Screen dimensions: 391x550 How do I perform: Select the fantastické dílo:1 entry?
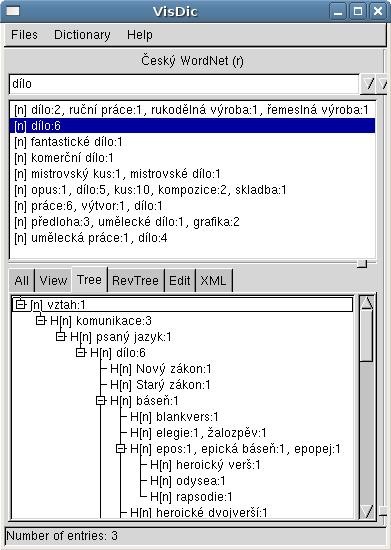(192, 142)
